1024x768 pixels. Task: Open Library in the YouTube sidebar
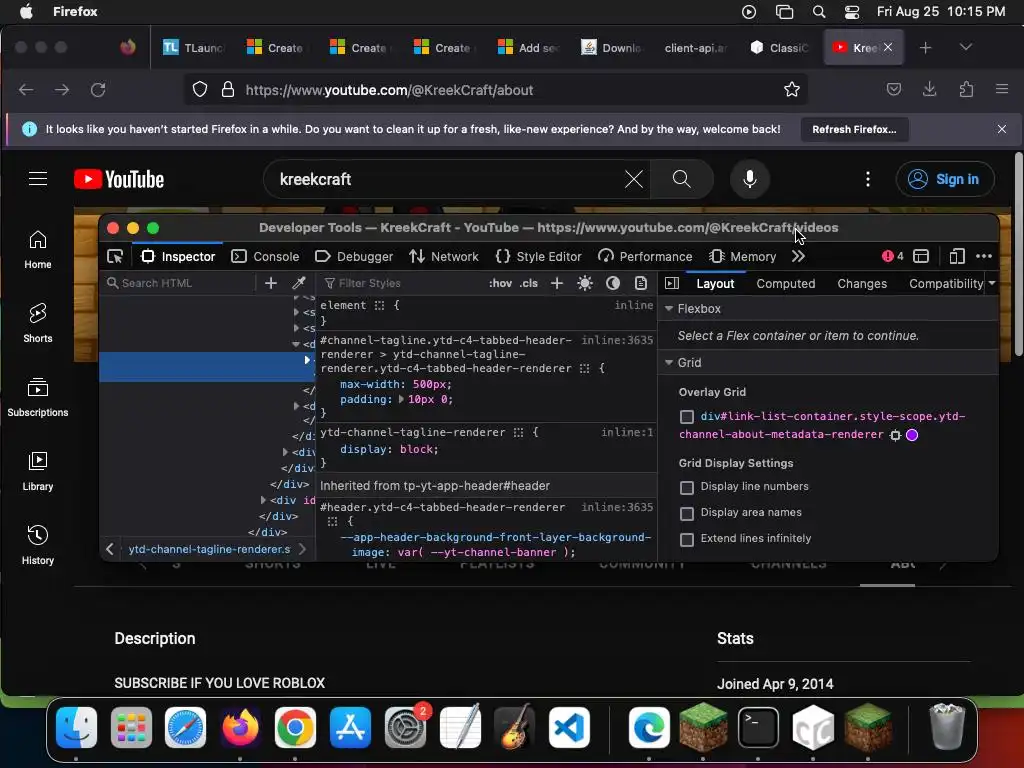pyautogui.click(x=38, y=471)
